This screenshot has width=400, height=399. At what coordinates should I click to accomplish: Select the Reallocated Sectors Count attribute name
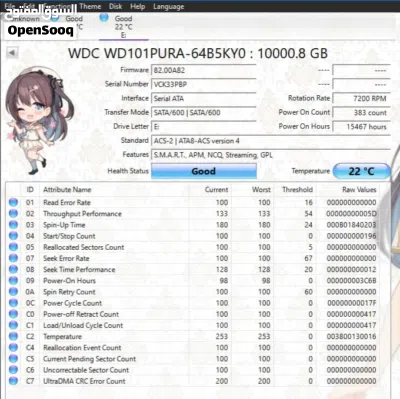(84, 247)
